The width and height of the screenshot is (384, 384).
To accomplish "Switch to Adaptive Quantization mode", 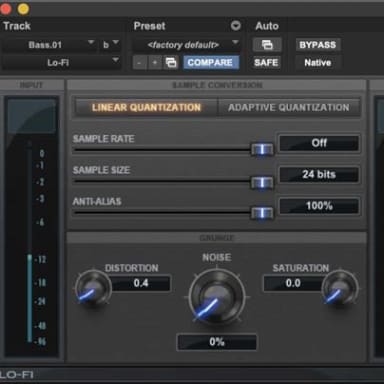I will click(289, 107).
